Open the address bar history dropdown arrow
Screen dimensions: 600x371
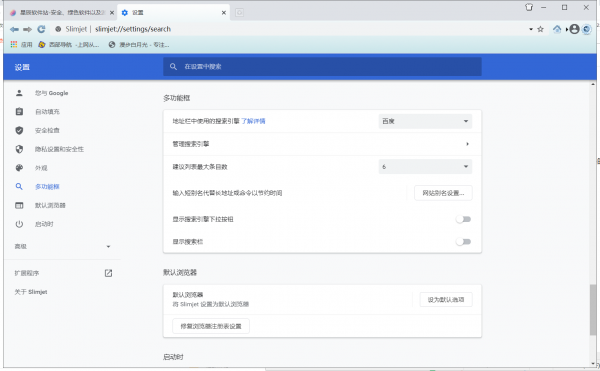531,29
